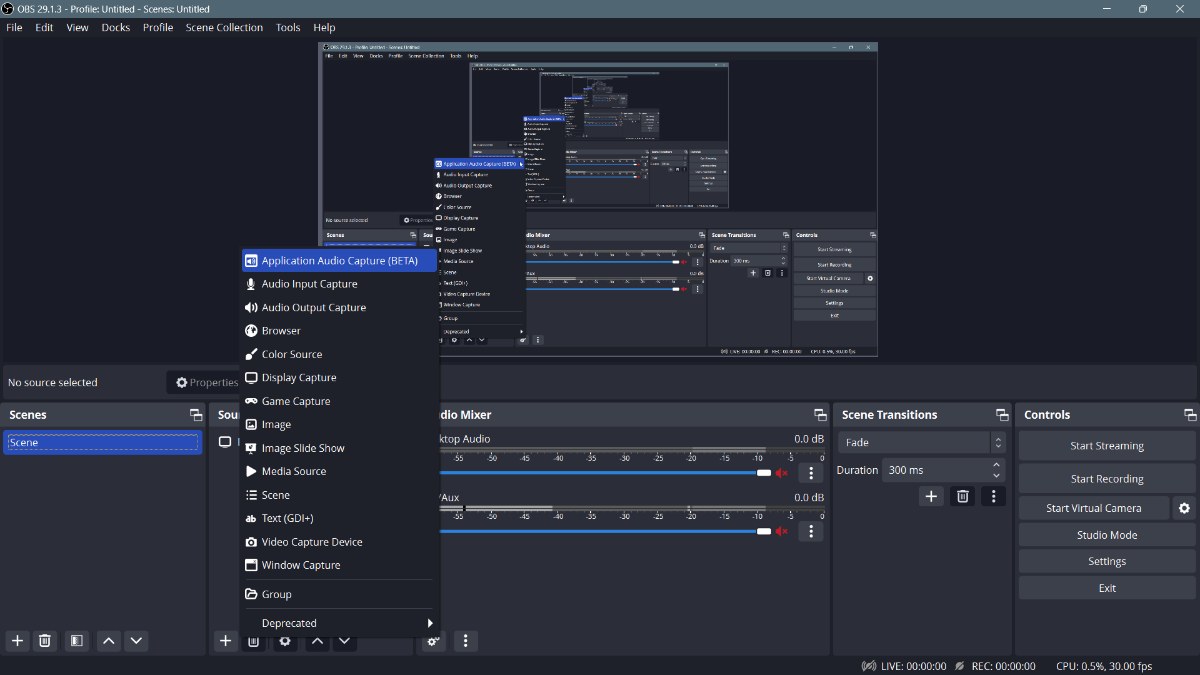Screen dimensions: 1200x675
Task: Click the LIVE stream status icon
Action: (x=869, y=666)
